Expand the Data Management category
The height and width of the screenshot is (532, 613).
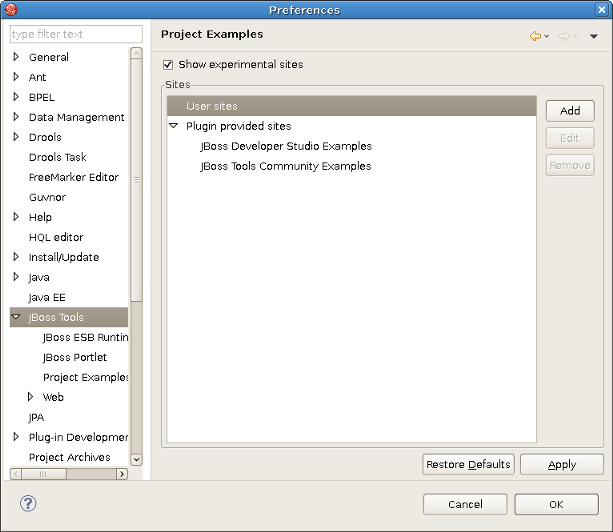pyautogui.click(x=16, y=117)
